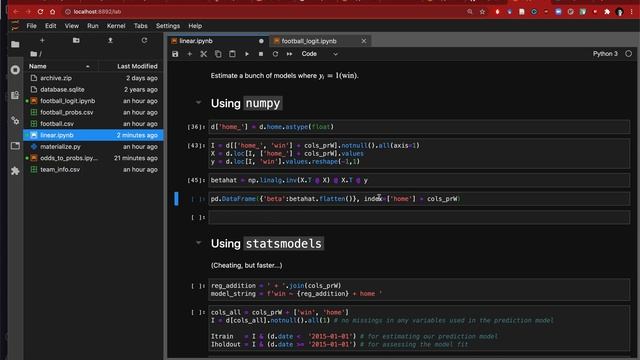
Task: Create a new folder in file browser
Action: pyautogui.click(x=76, y=40)
